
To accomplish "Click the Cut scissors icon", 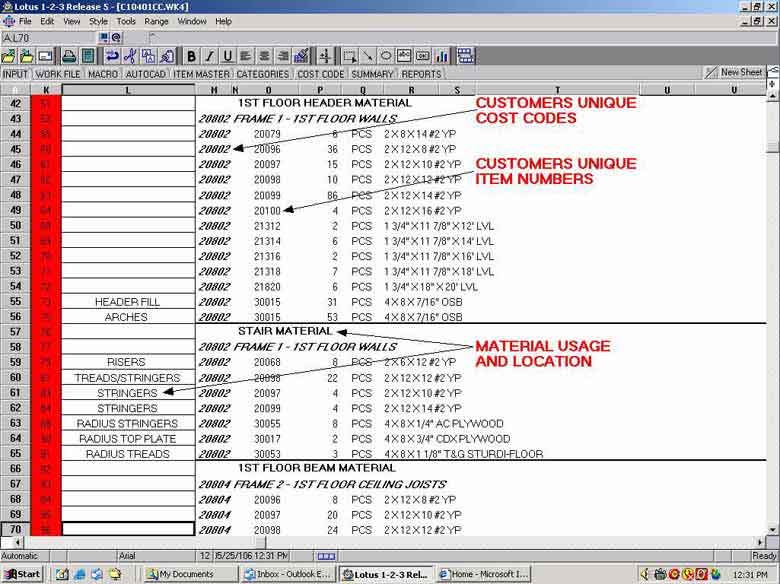I will coord(130,56).
